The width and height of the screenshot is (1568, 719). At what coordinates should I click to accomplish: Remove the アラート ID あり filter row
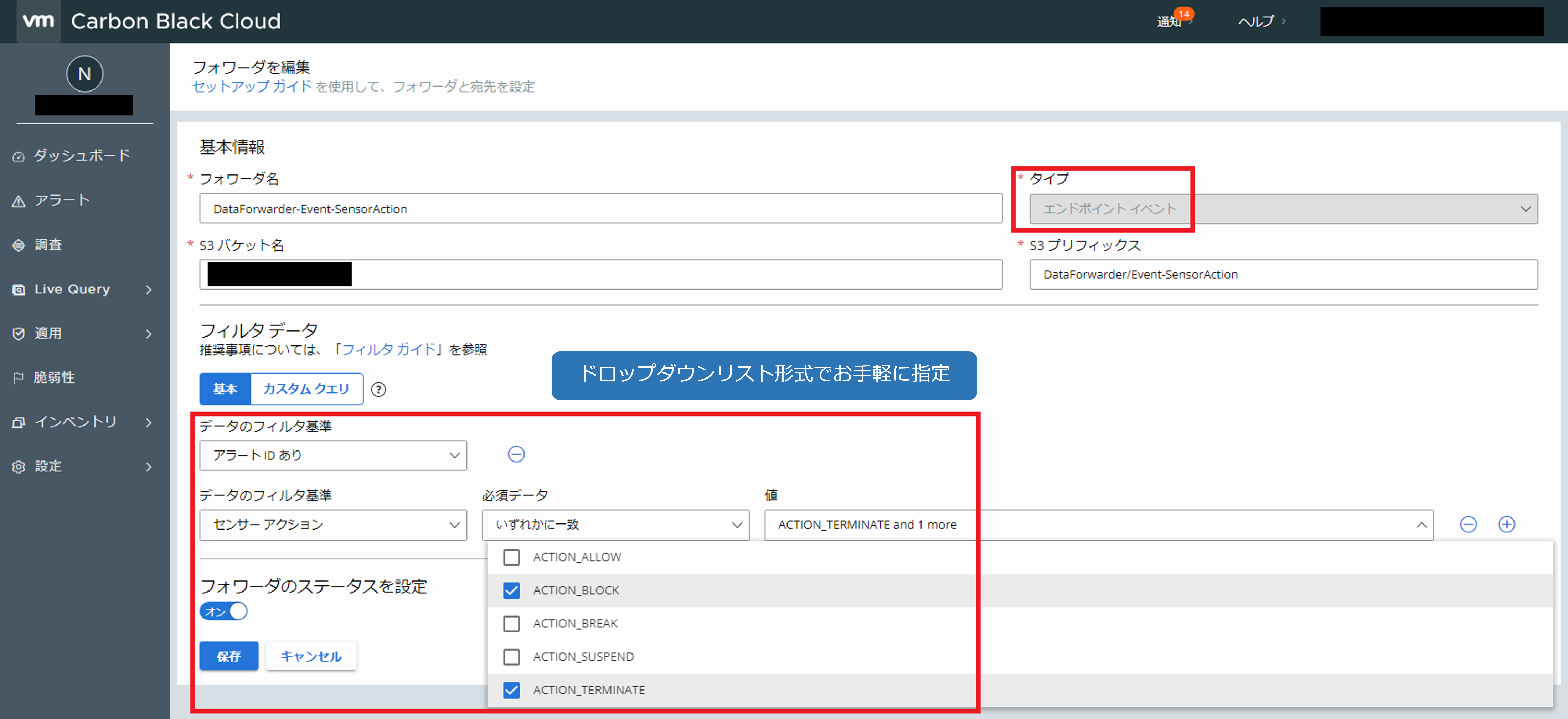click(x=516, y=454)
